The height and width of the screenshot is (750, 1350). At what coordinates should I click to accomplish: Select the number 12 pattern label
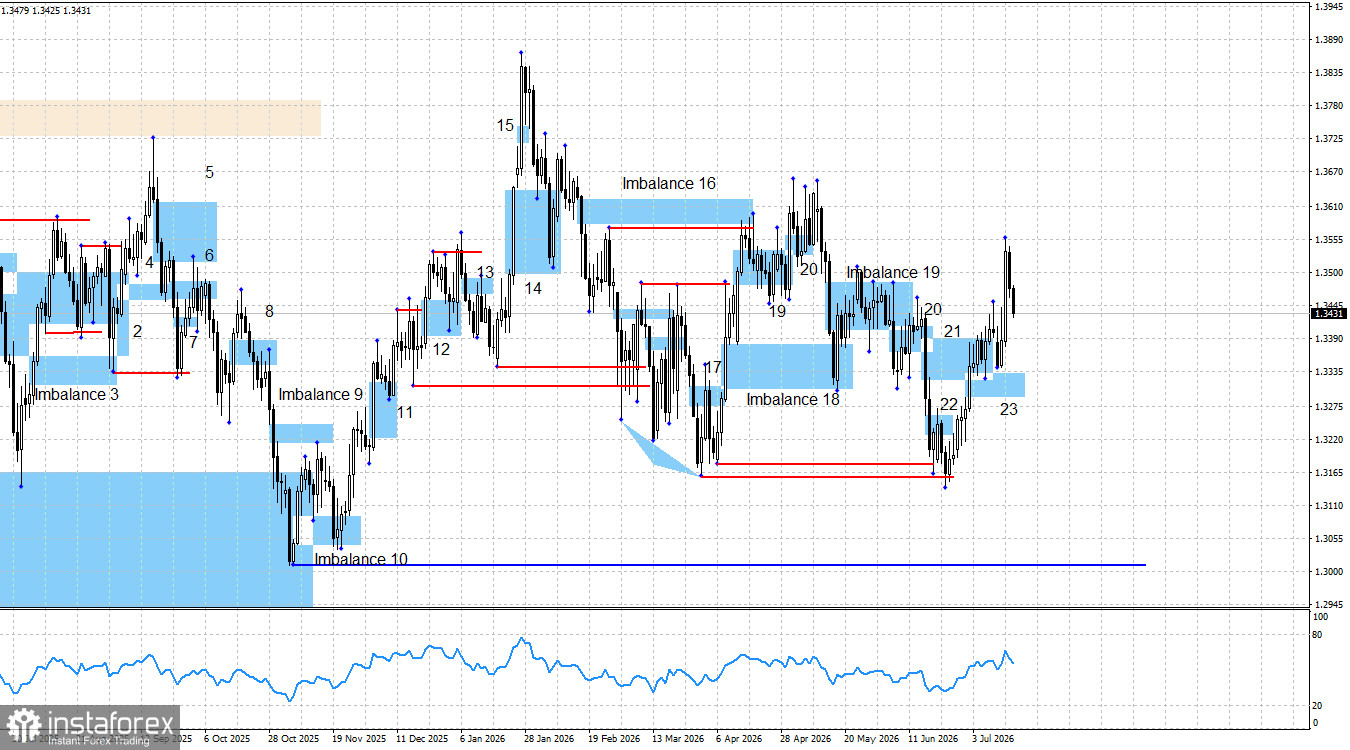pyautogui.click(x=441, y=349)
